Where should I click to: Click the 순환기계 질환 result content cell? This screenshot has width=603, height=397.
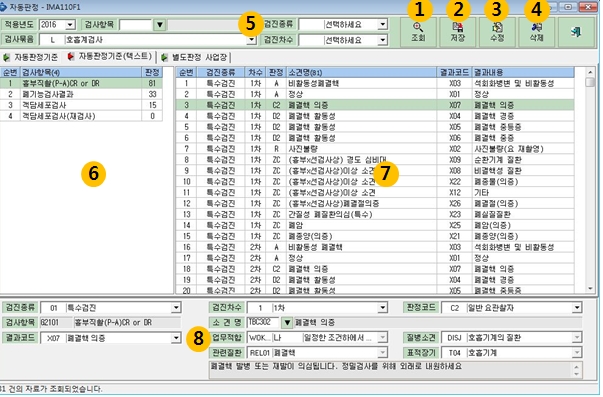[523, 160]
